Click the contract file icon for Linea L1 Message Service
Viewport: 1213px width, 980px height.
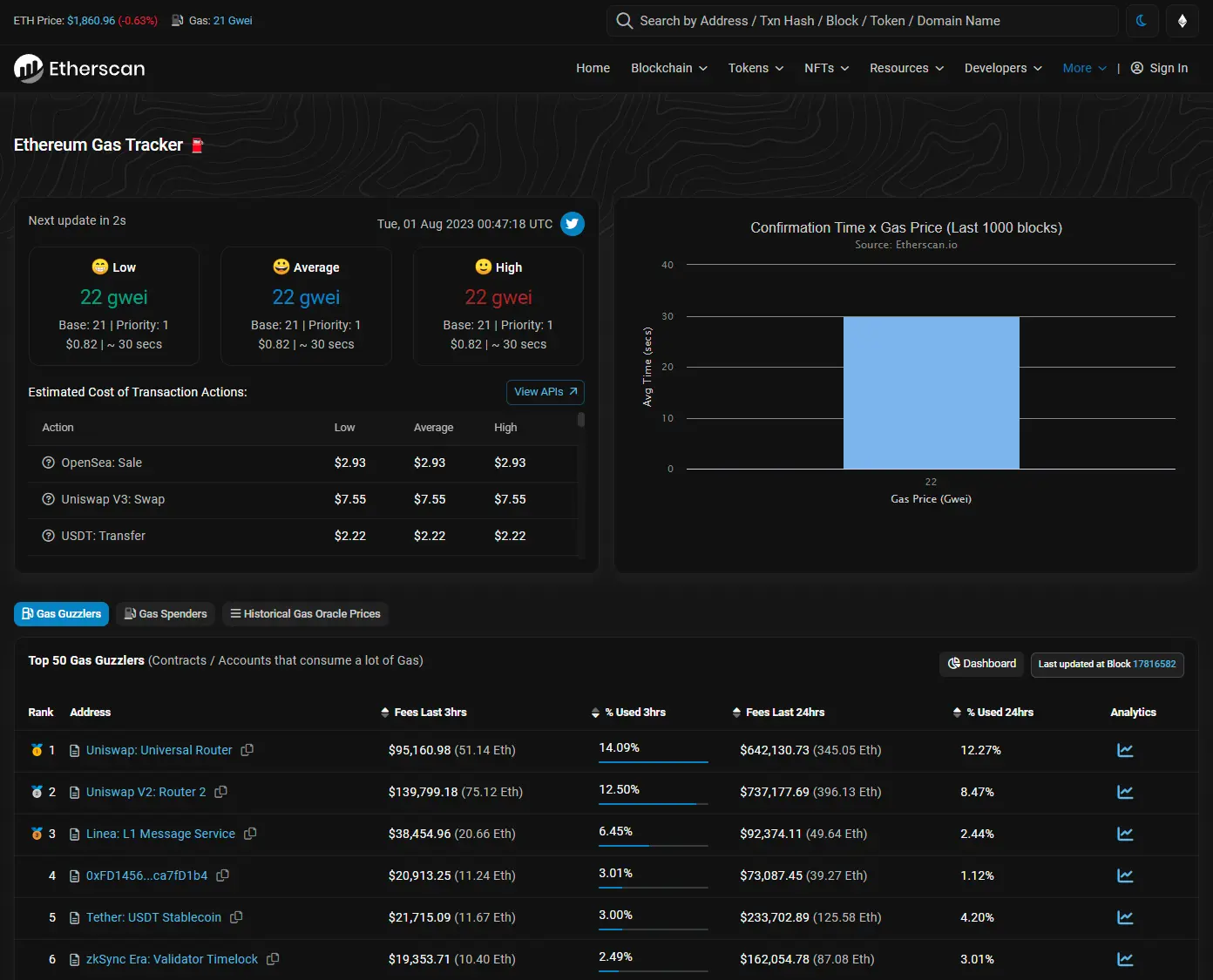click(x=75, y=835)
